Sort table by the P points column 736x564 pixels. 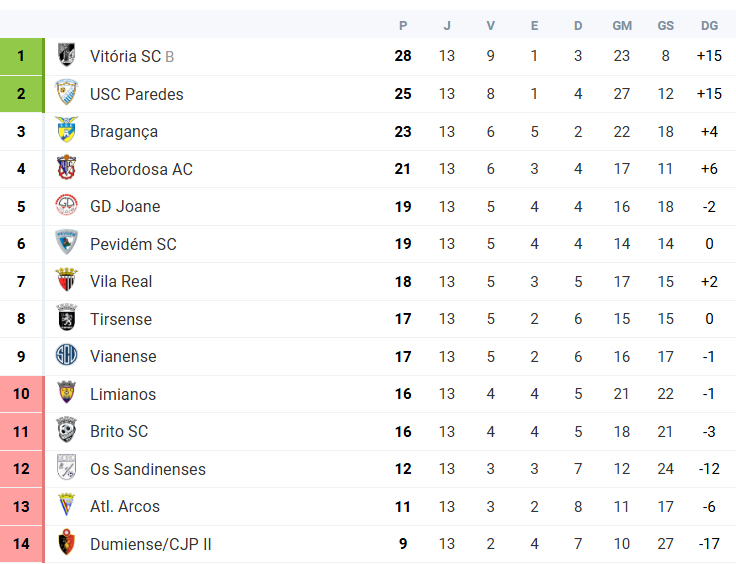(403, 26)
